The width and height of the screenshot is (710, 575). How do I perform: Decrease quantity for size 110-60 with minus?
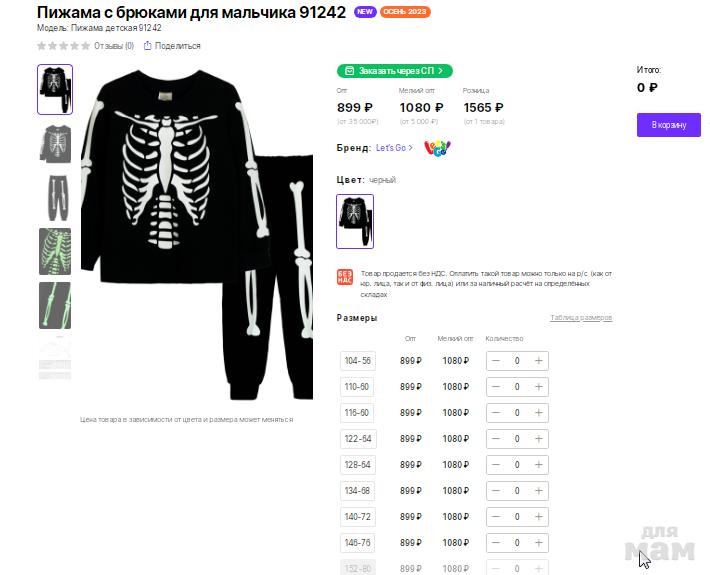coord(496,387)
